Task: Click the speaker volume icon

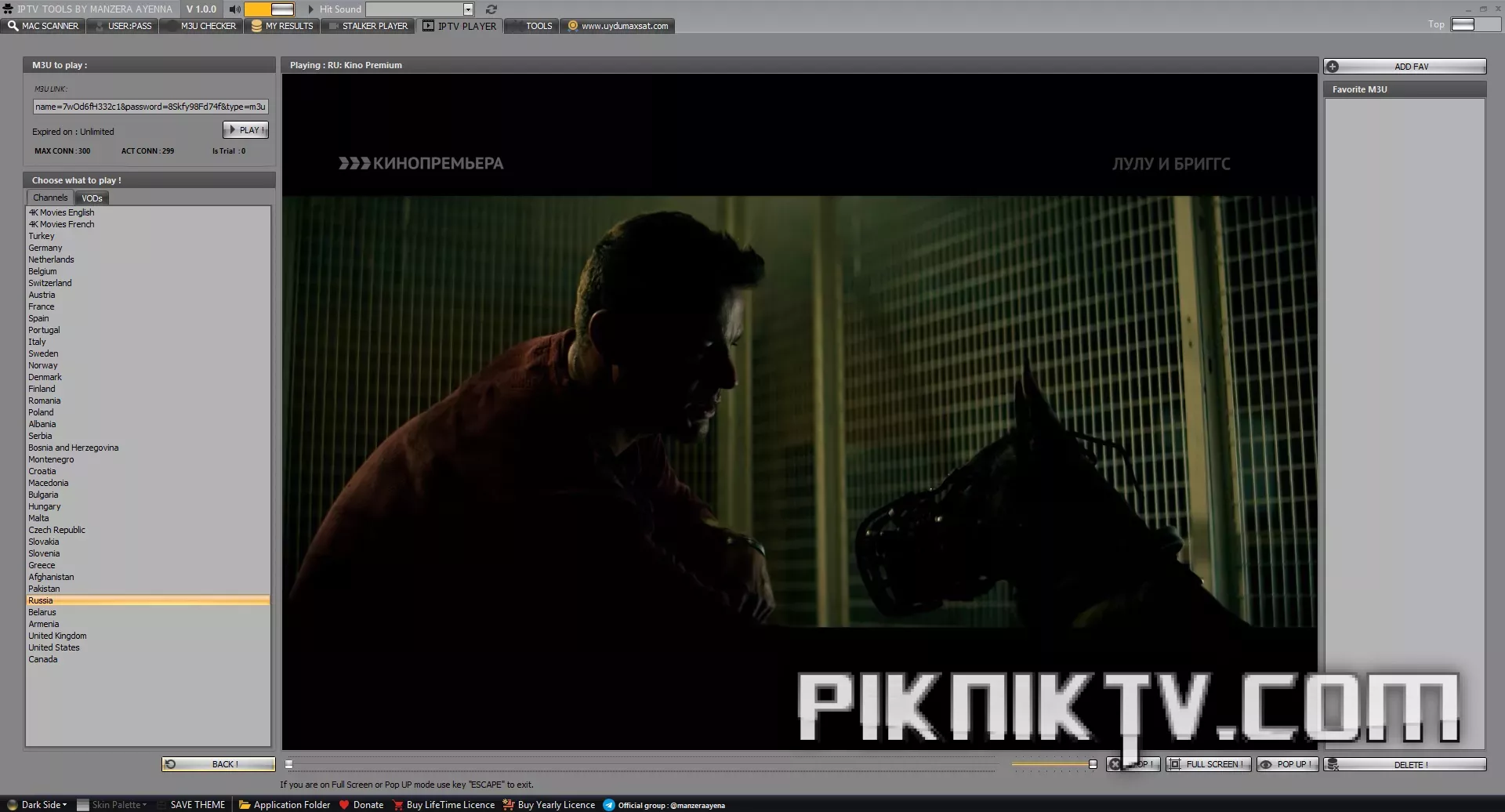Action: point(234,9)
